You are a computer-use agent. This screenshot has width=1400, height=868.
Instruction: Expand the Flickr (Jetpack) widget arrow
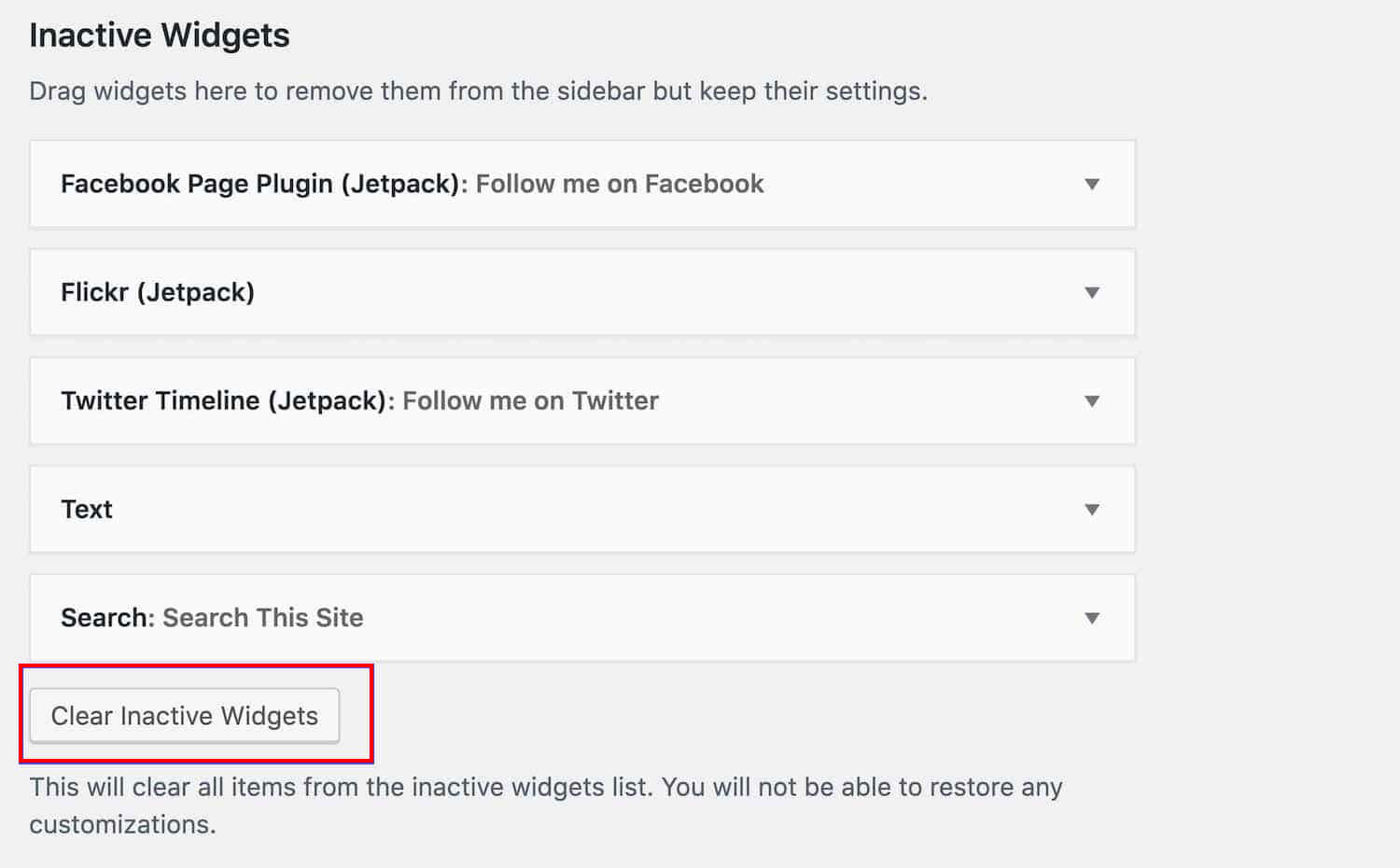1091,292
